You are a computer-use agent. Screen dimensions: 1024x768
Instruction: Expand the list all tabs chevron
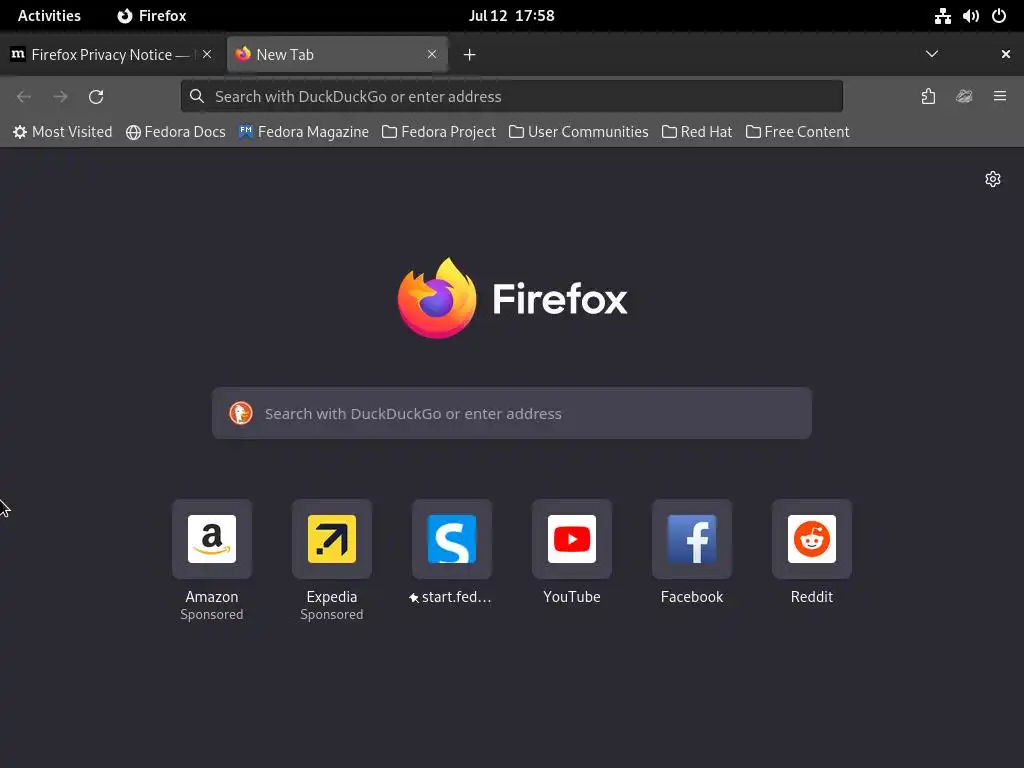point(932,54)
